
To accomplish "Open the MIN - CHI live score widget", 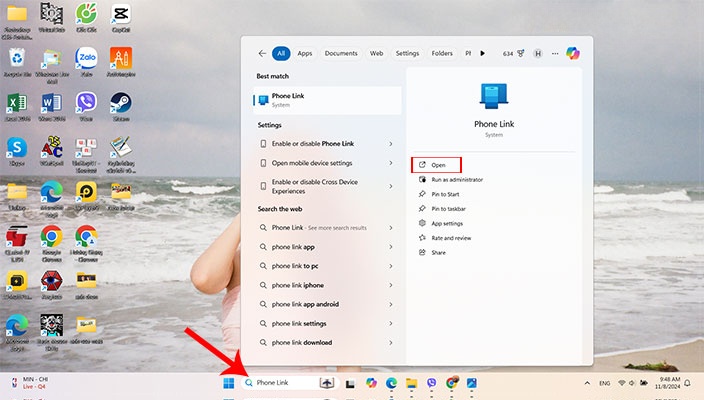I will point(30,383).
